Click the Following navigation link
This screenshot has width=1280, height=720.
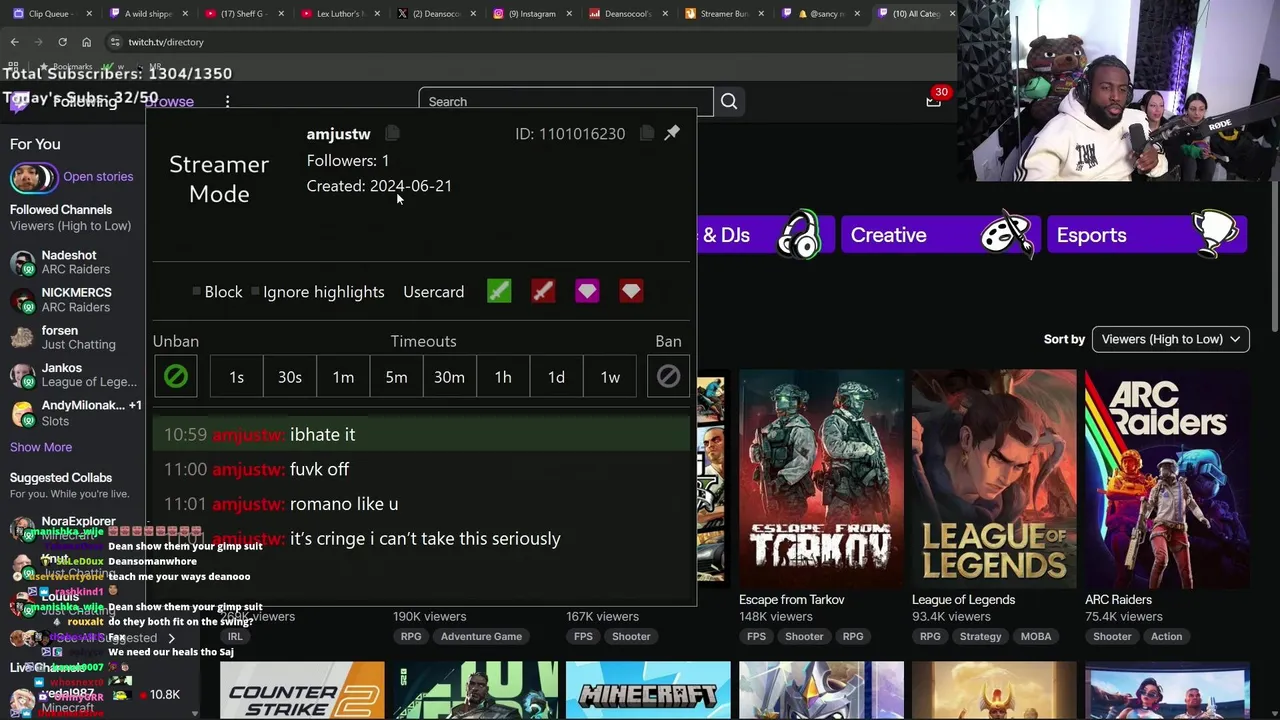(85, 101)
